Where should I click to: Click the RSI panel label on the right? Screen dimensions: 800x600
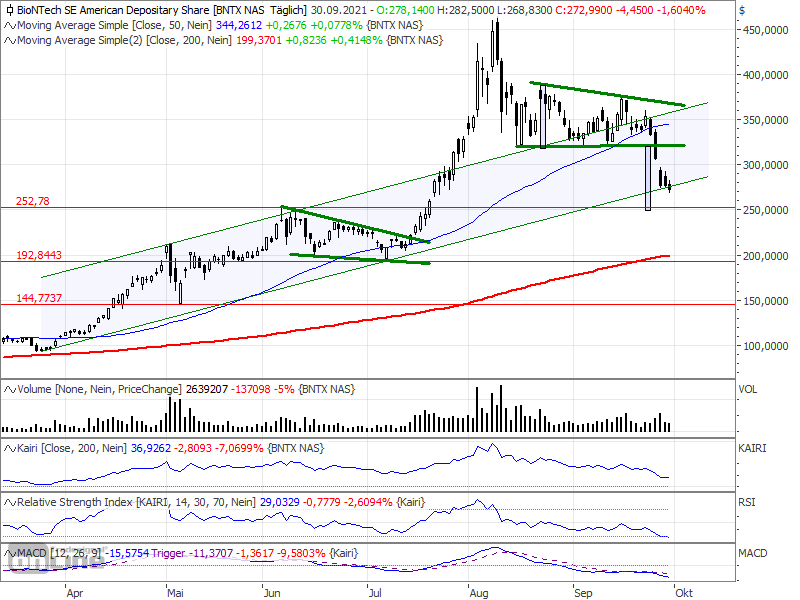[x=747, y=503]
